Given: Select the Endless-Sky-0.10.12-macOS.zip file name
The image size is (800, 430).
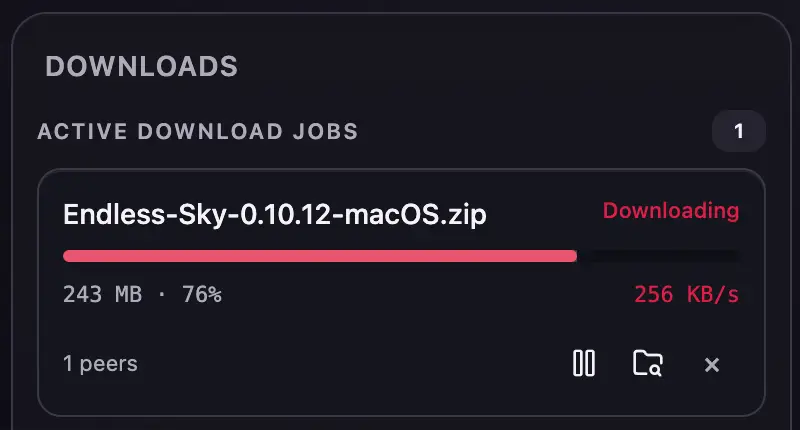Looking at the screenshot, I should [x=274, y=214].
